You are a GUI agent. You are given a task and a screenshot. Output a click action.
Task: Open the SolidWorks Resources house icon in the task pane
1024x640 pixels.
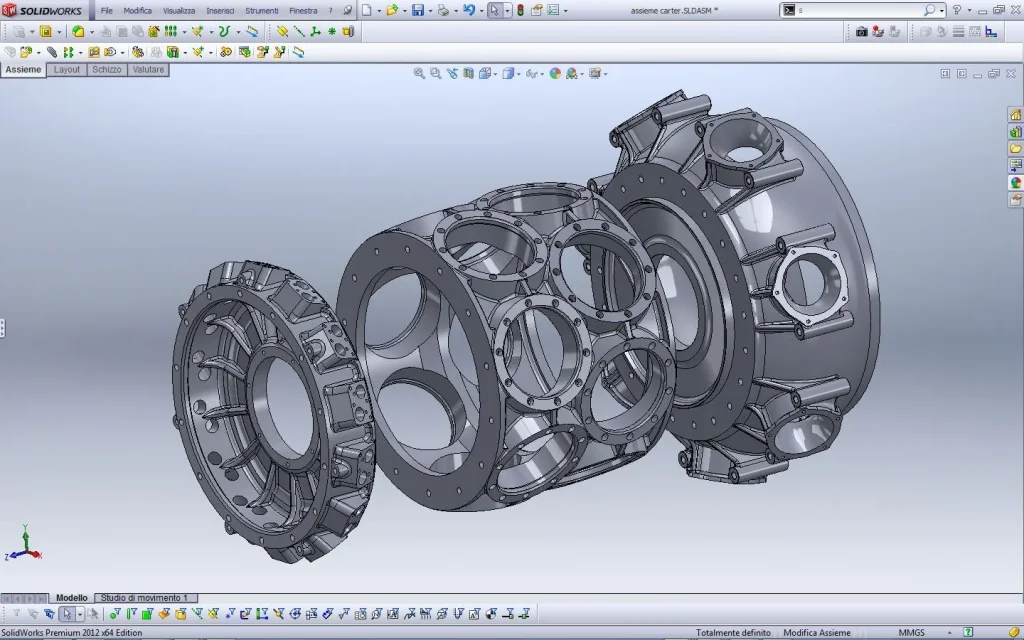coord(1016,115)
